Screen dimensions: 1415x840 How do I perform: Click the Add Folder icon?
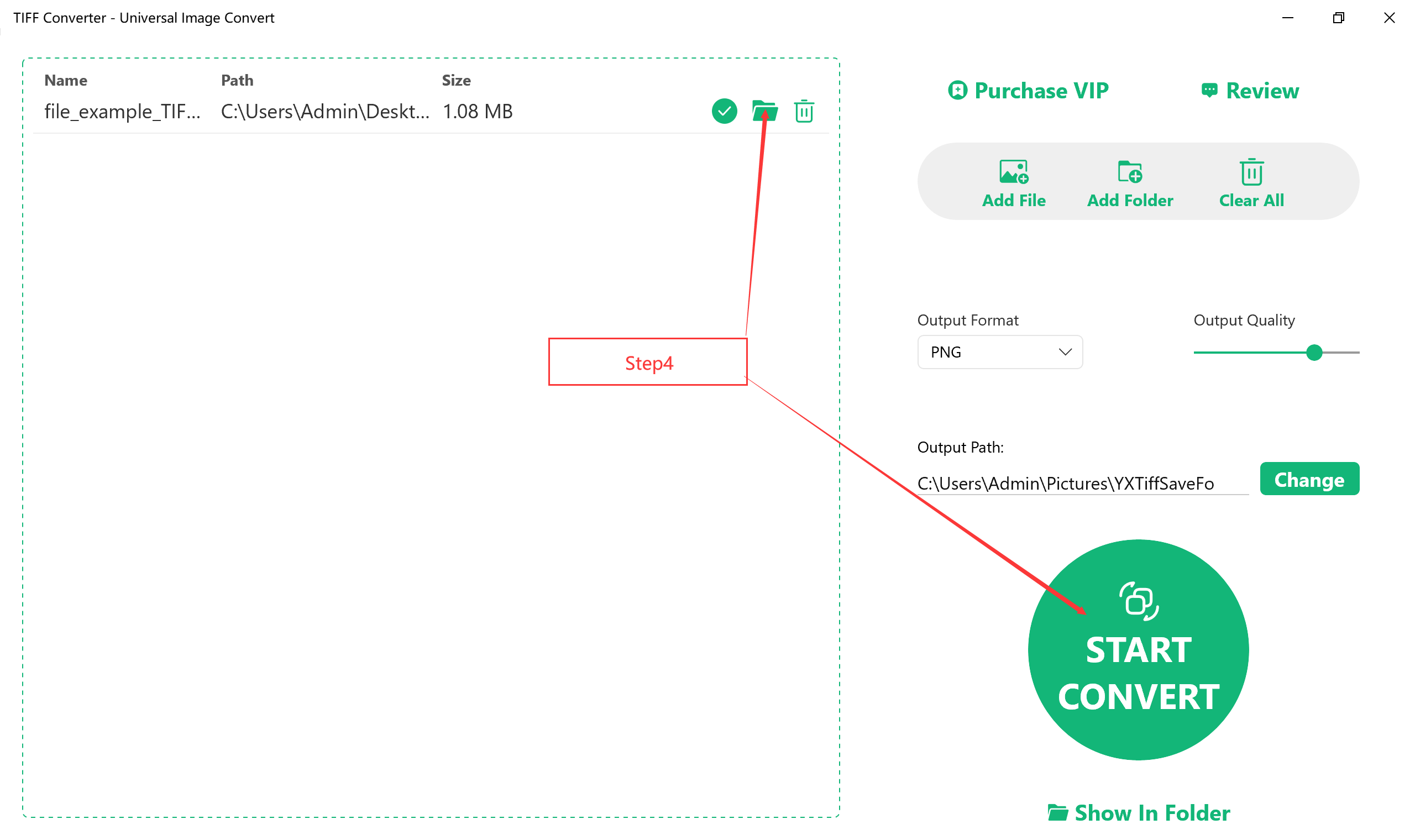pos(1130,171)
